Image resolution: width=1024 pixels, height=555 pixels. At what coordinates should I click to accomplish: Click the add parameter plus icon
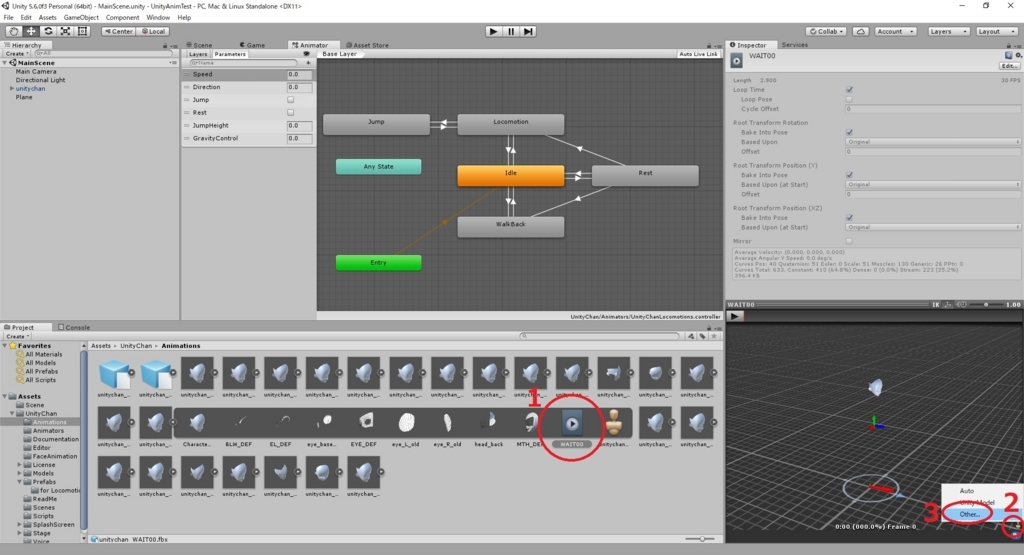tap(308, 63)
